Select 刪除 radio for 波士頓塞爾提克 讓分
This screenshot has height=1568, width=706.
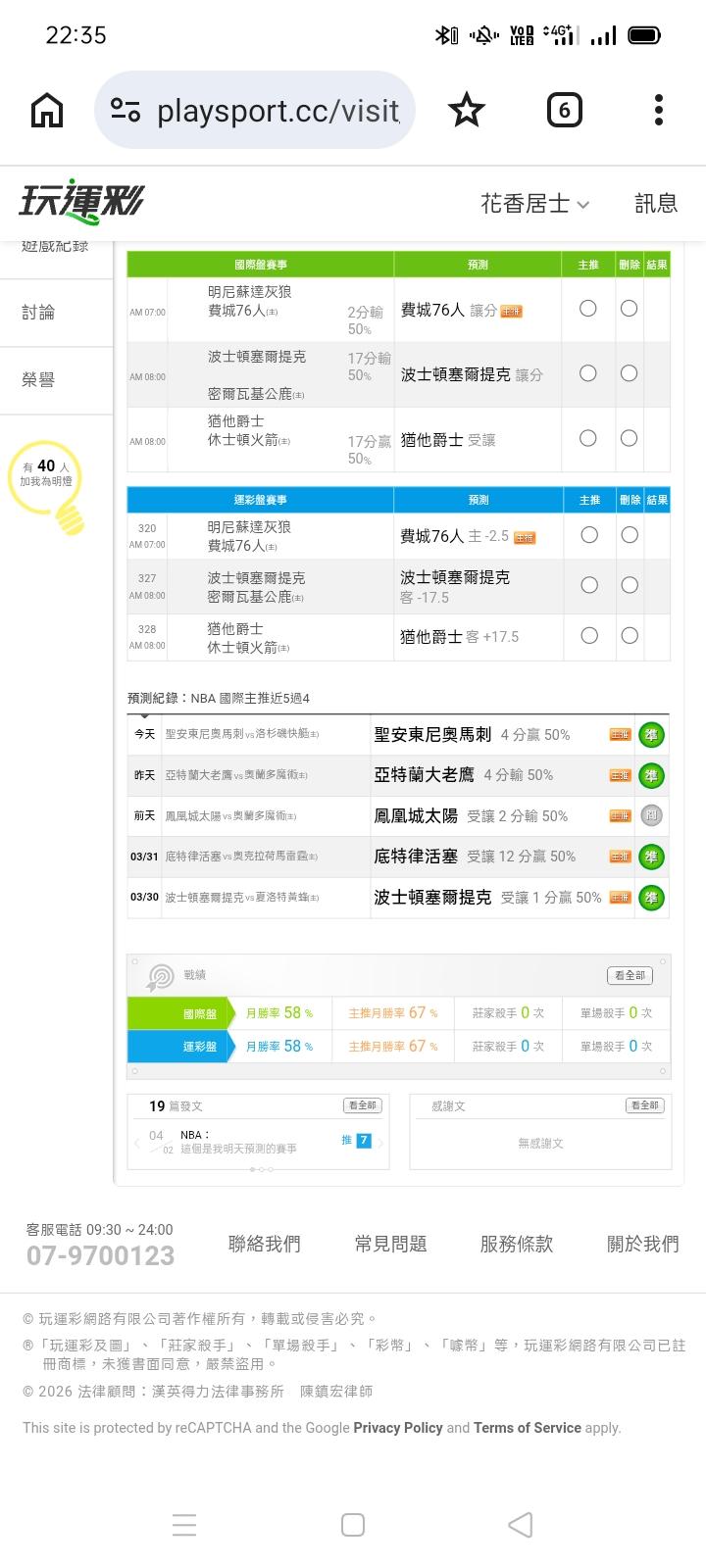pos(629,373)
